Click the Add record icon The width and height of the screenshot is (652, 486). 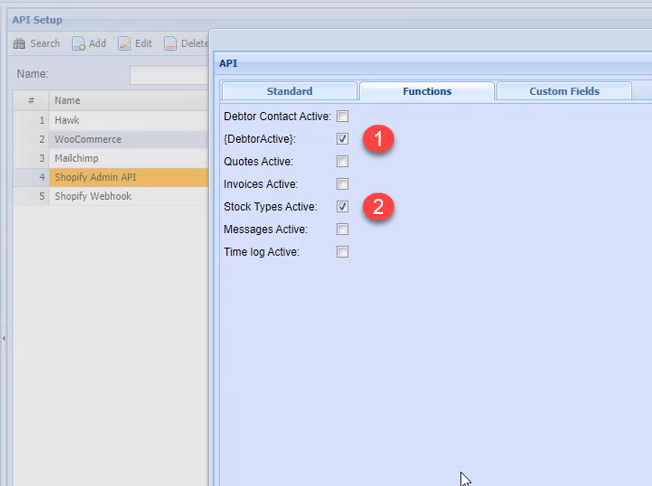(x=78, y=44)
